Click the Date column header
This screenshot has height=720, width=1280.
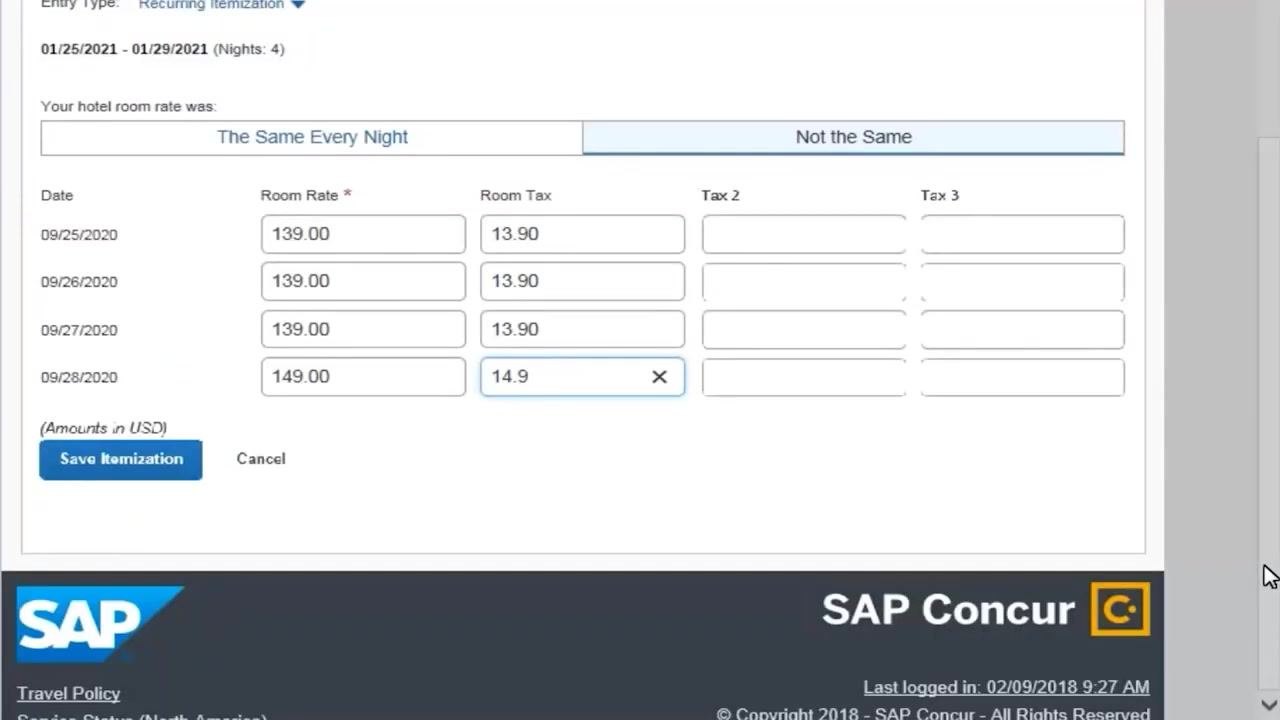point(57,195)
